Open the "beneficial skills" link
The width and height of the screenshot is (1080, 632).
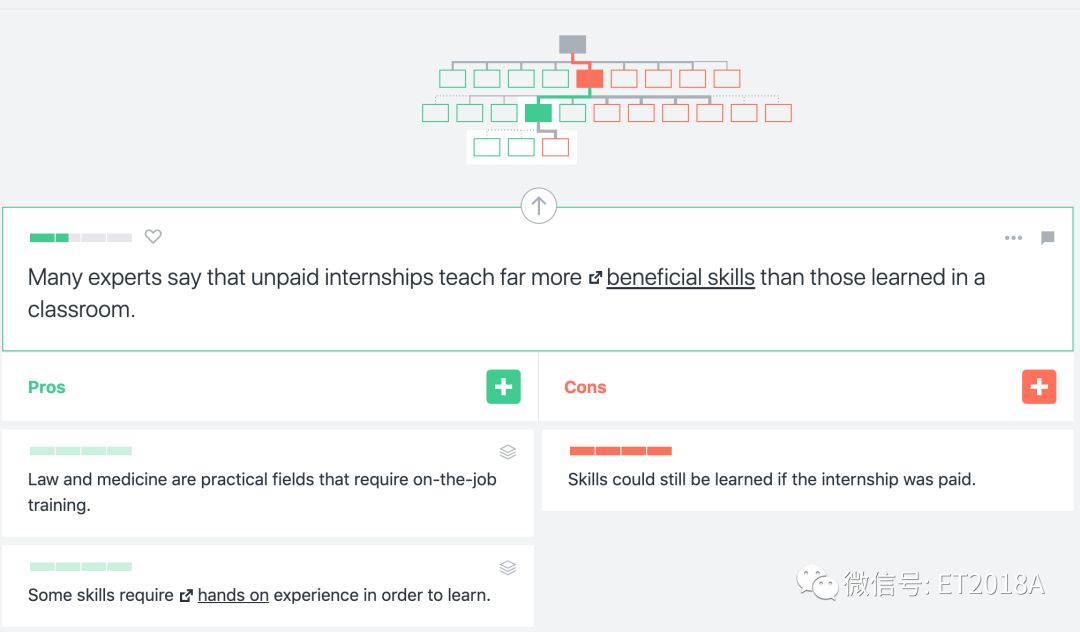click(680, 277)
